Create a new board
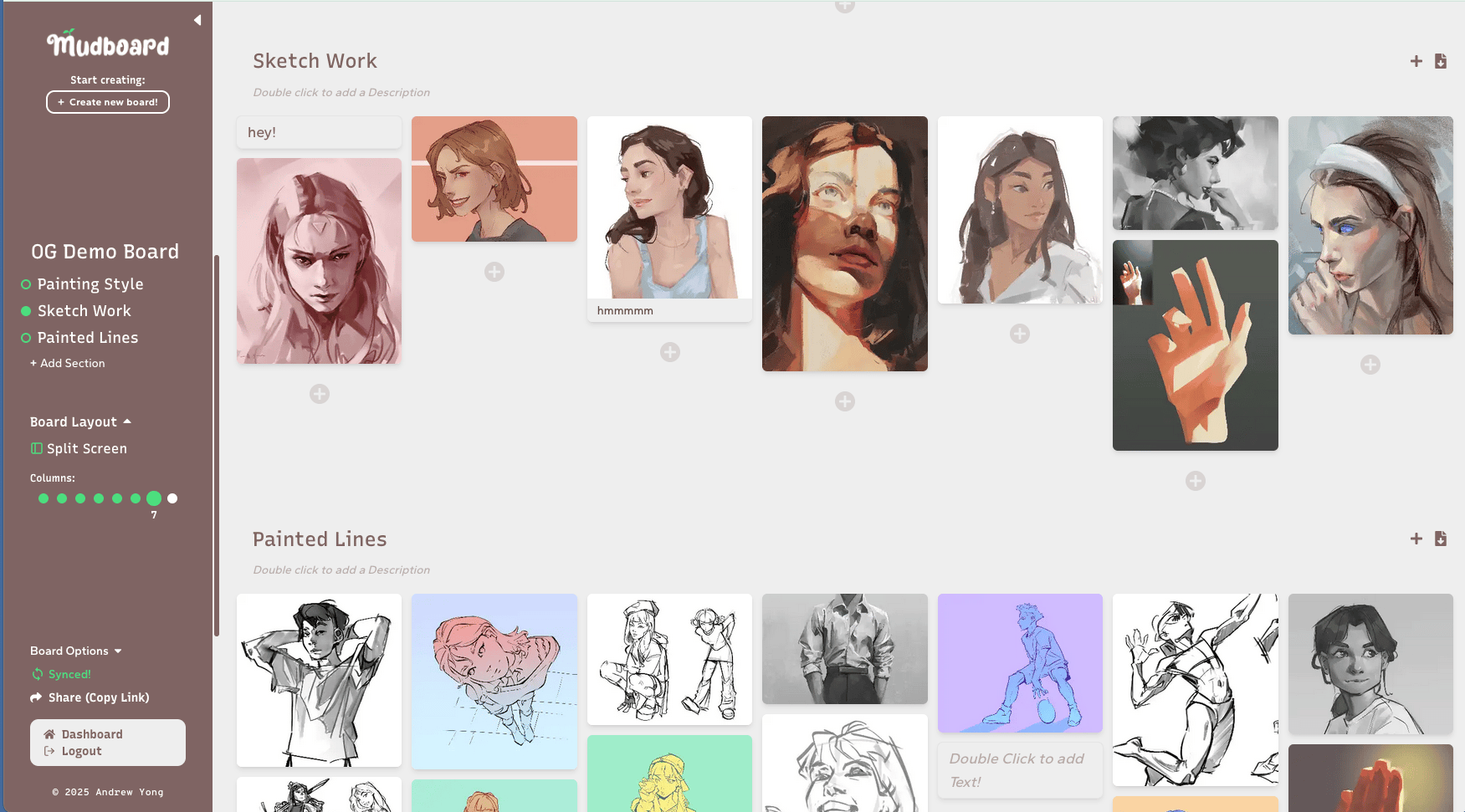The height and width of the screenshot is (812, 1465). (108, 102)
